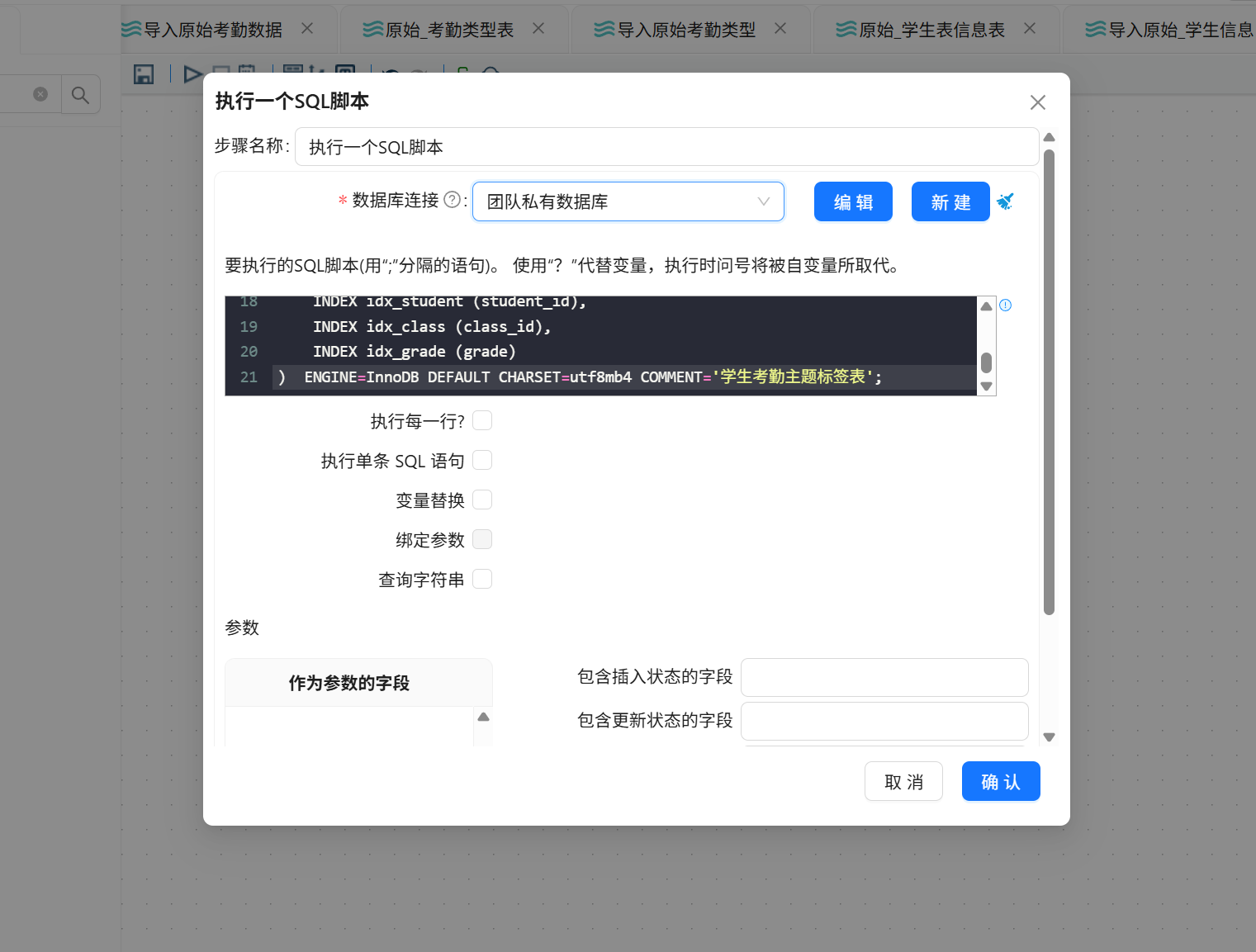Click the 参数 section label
The height and width of the screenshot is (952, 1256).
242,628
